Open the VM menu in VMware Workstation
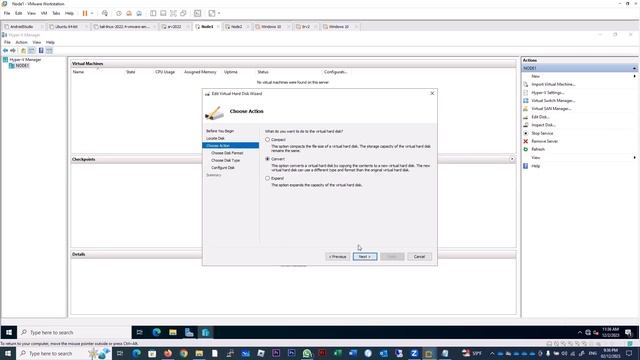Image resolution: width=640 pixels, height=360 pixels. 44,13
